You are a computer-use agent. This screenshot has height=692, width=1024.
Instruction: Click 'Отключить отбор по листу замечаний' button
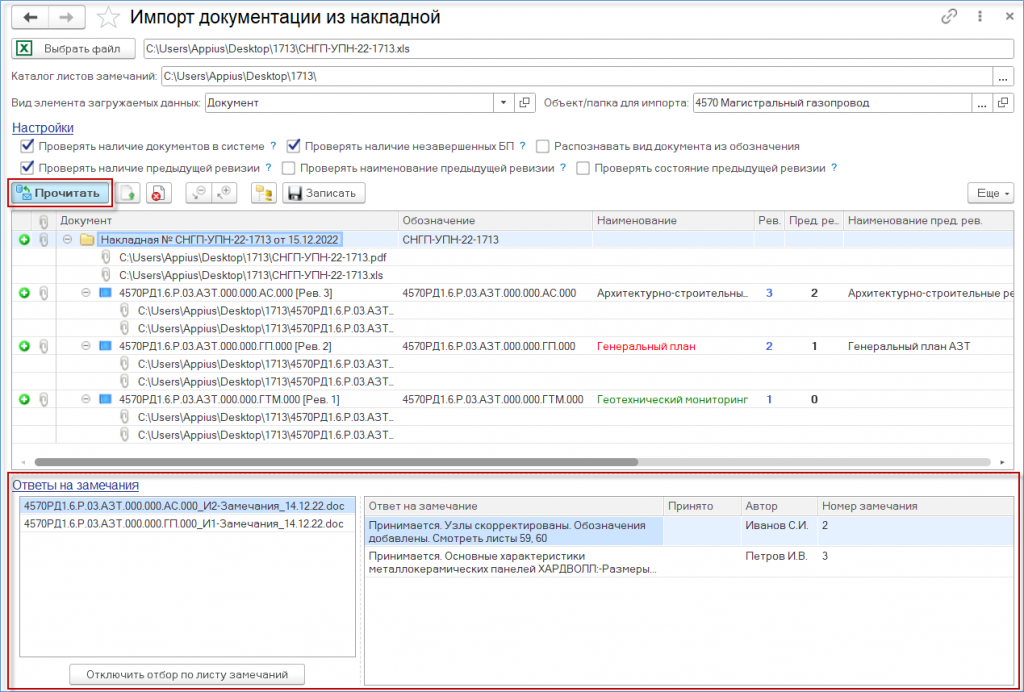pos(186,674)
